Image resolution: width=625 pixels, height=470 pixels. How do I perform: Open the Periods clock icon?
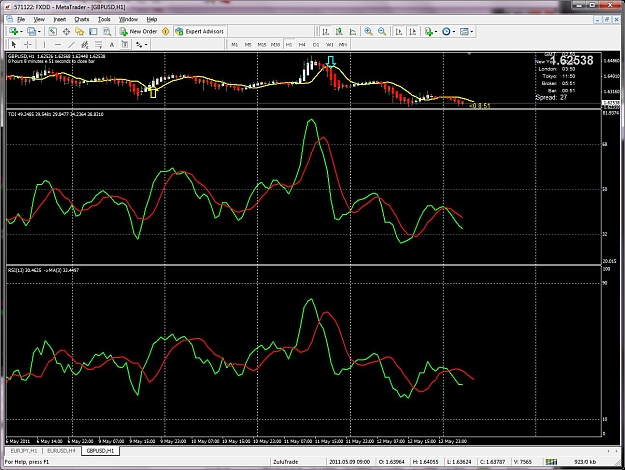pyautogui.click(x=446, y=31)
